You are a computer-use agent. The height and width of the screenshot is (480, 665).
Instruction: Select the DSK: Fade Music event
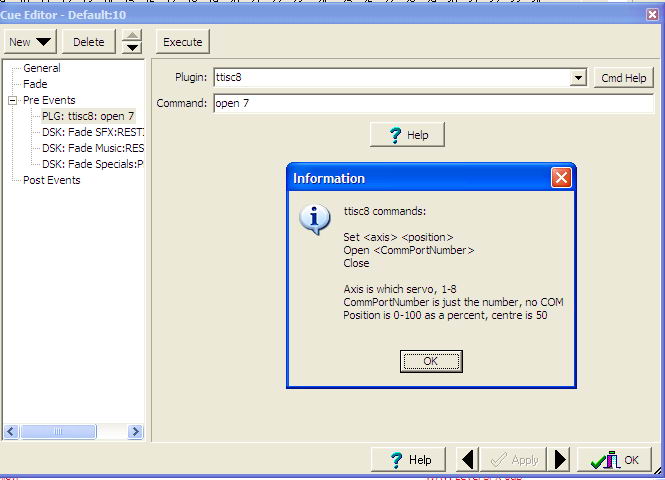pyautogui.click(x=93, y=148)
